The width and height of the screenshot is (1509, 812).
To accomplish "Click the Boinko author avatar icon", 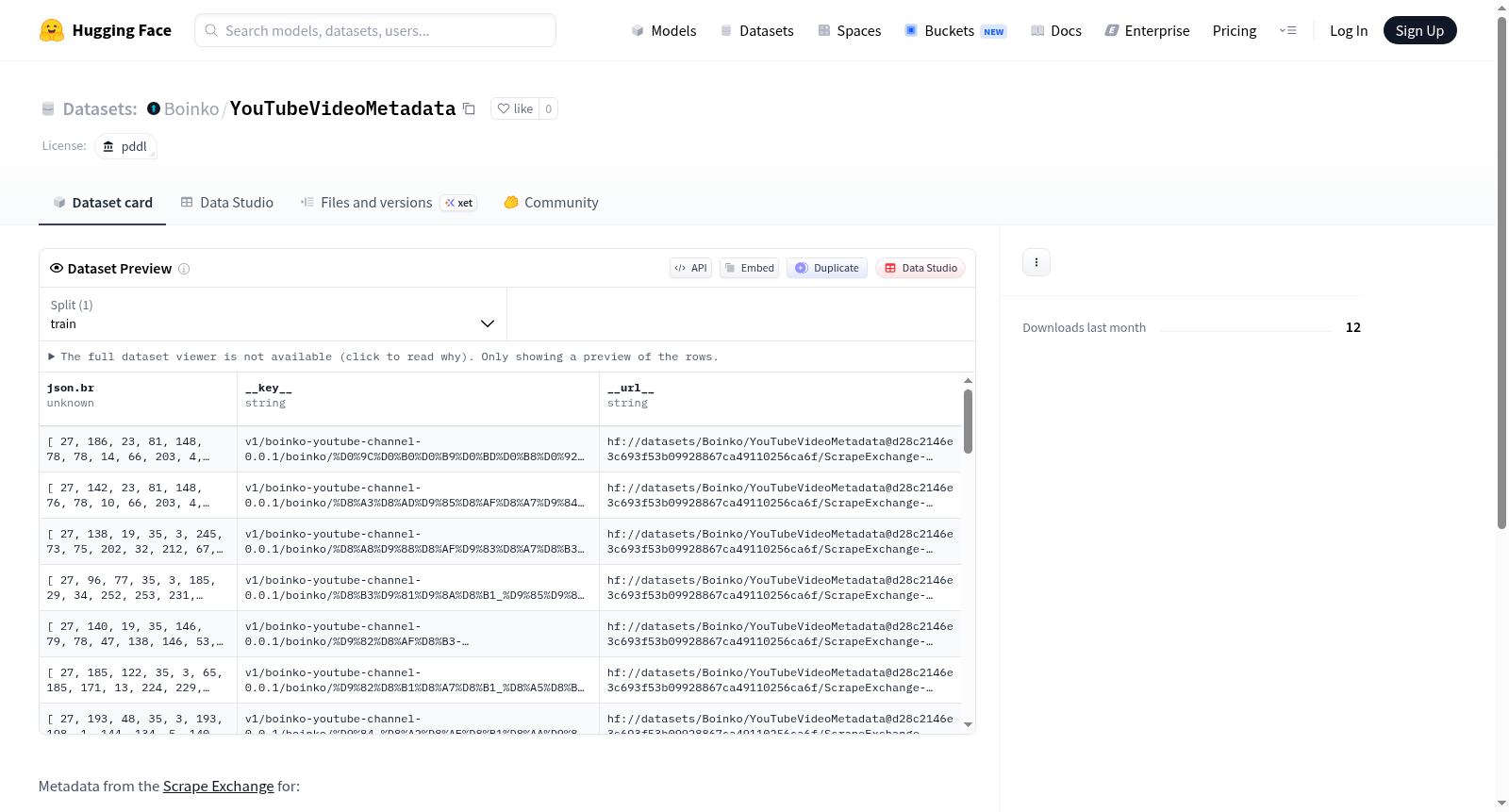I will tap(154, 108).
